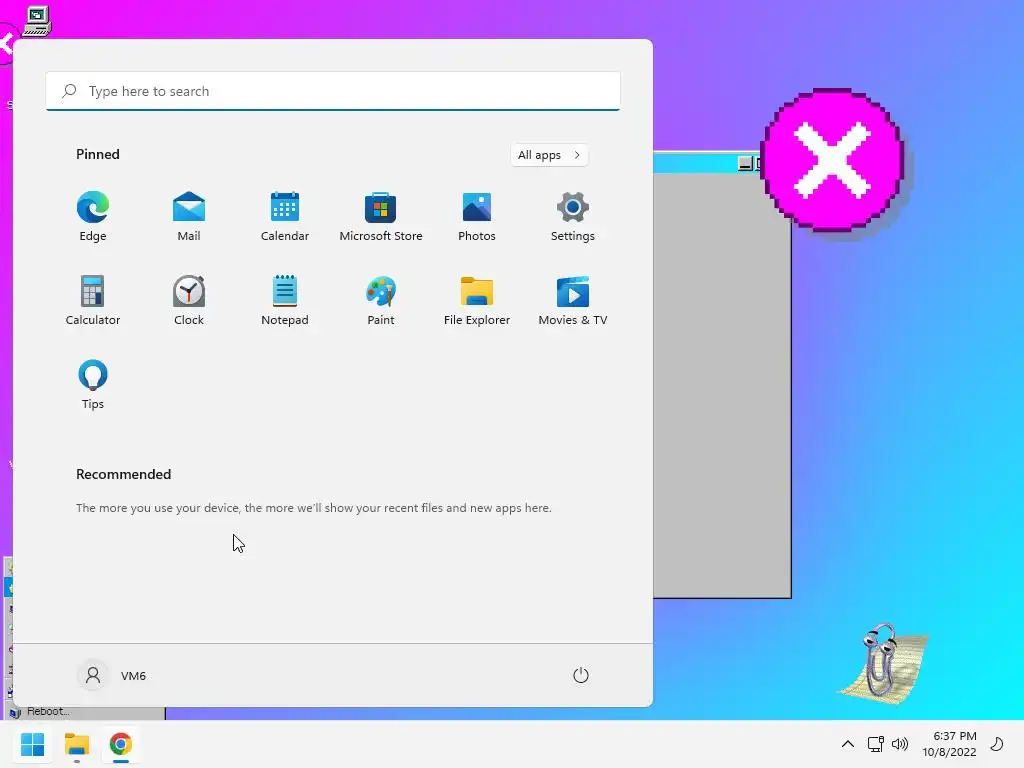1024x768 pixels.
Task: Launch the Photos app
Action: tap(477, 216)
